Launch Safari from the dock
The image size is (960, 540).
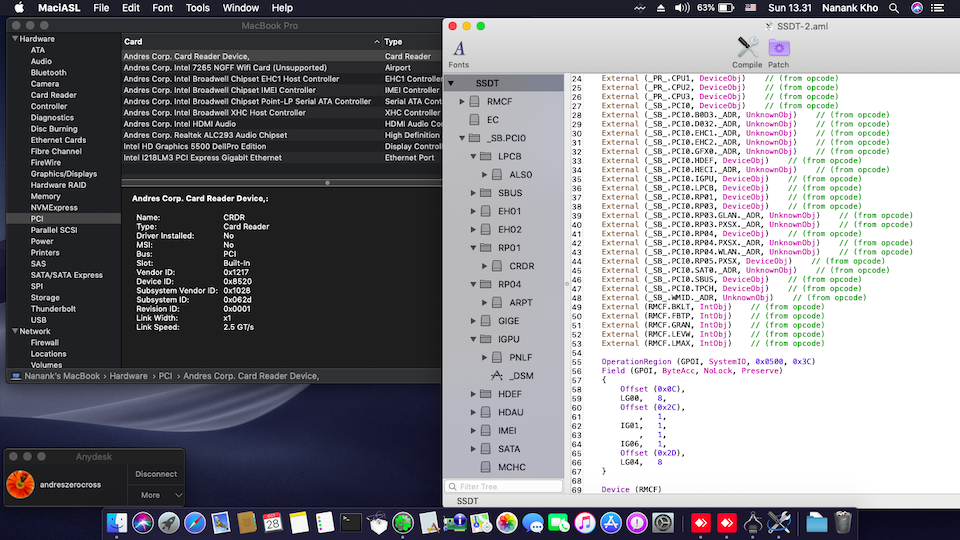pos(195,522)
